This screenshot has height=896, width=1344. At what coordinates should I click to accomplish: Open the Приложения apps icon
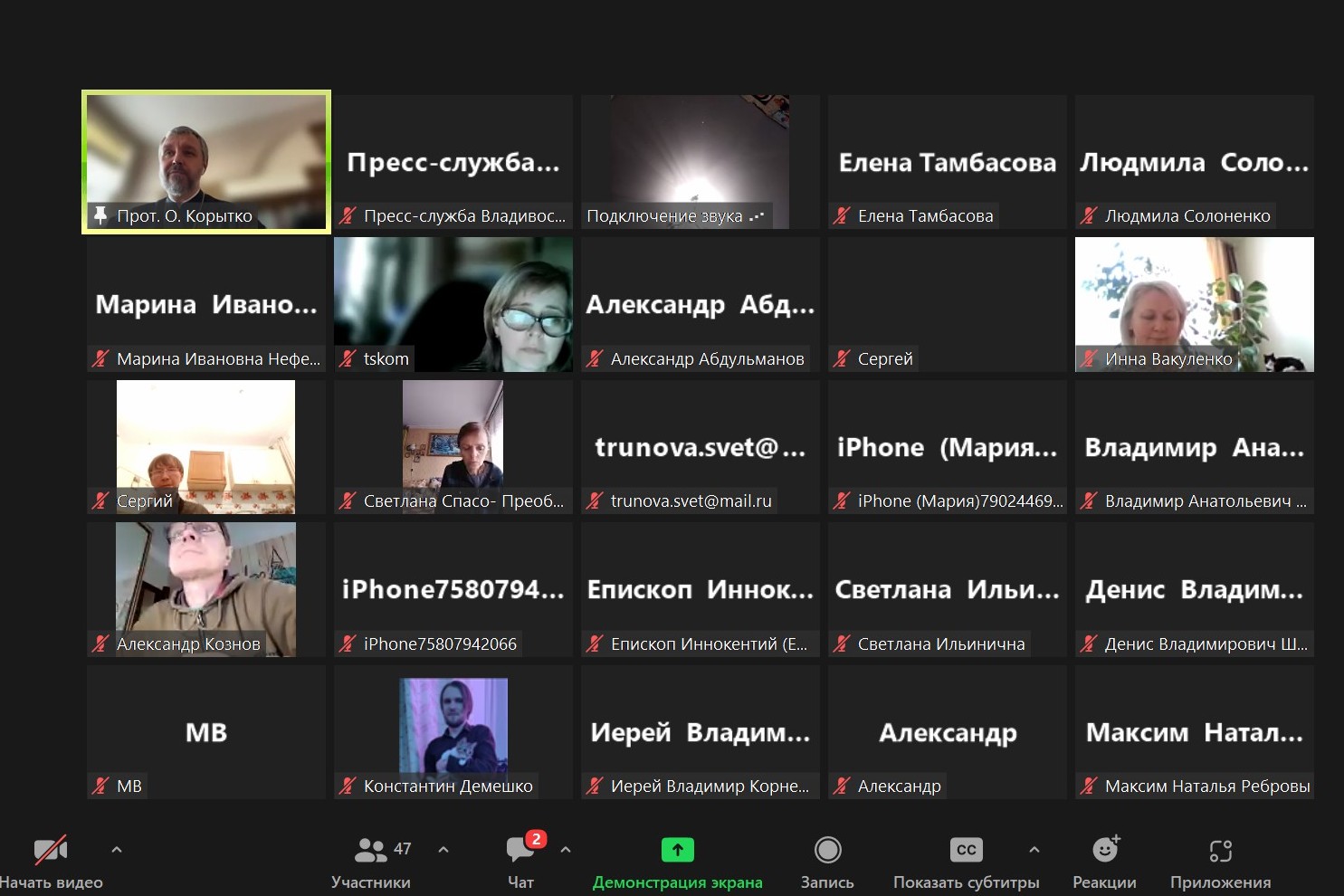coord(1220,850)
